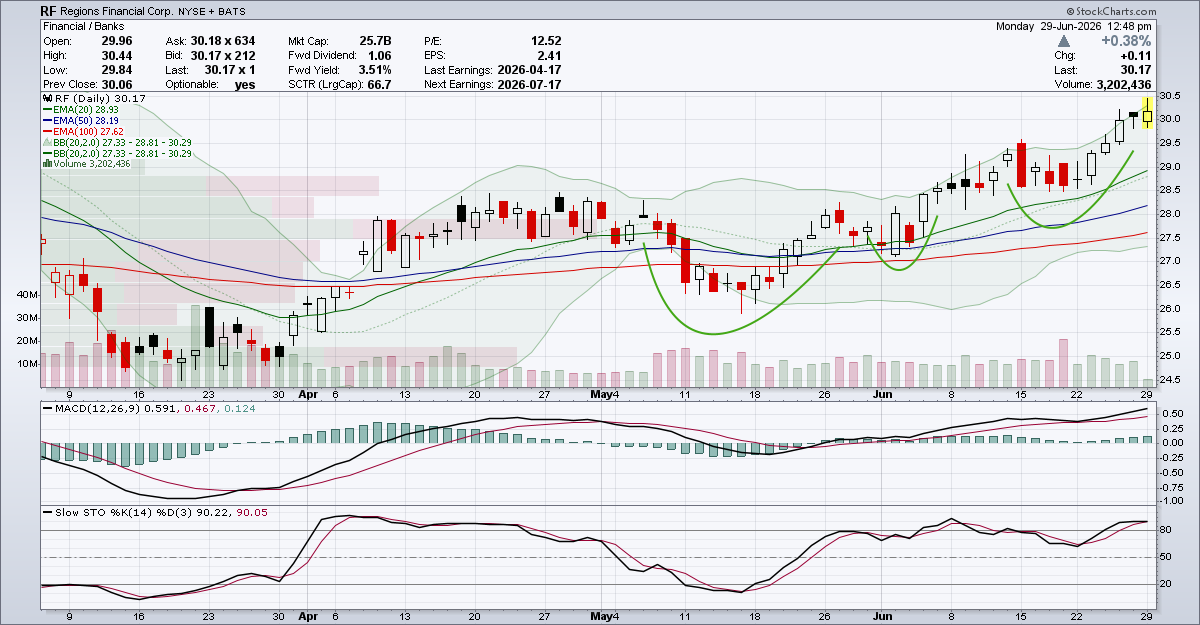The height and width of the screenshot is (625, 1200).
Task: Click the EPS value 2.41
Action: click(550, 56)
